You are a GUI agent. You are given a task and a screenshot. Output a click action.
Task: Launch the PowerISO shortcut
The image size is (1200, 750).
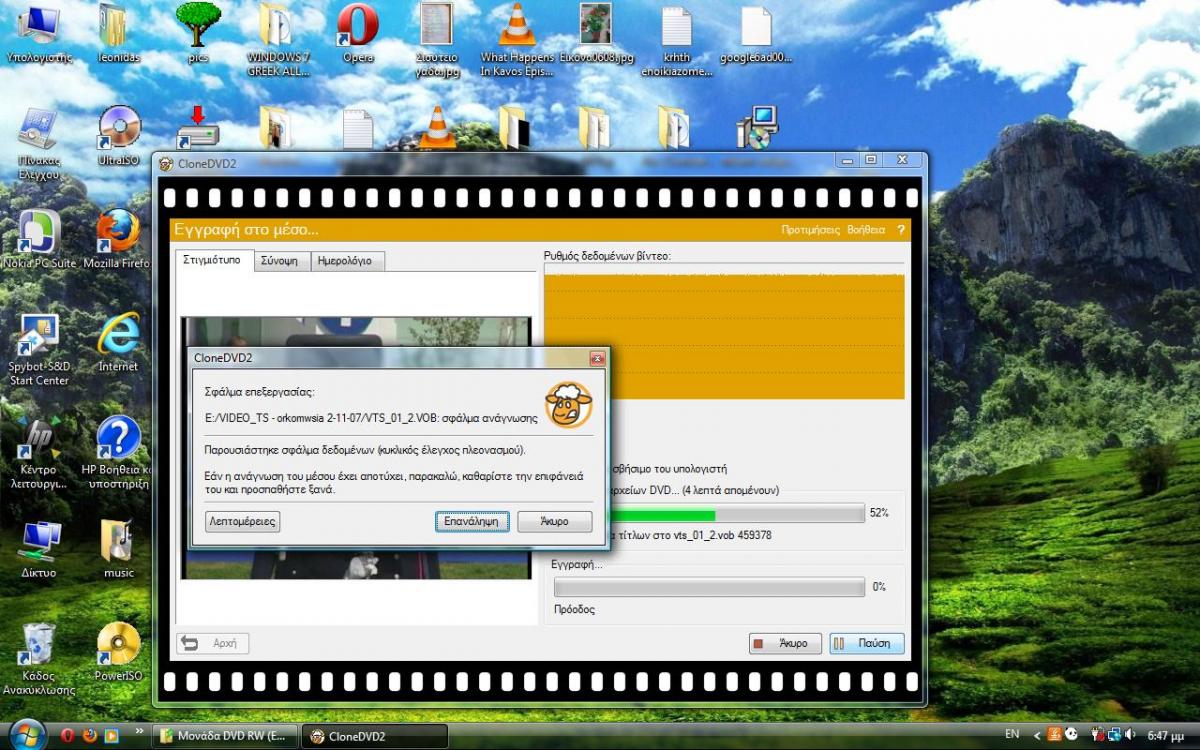tap(118, 652)
